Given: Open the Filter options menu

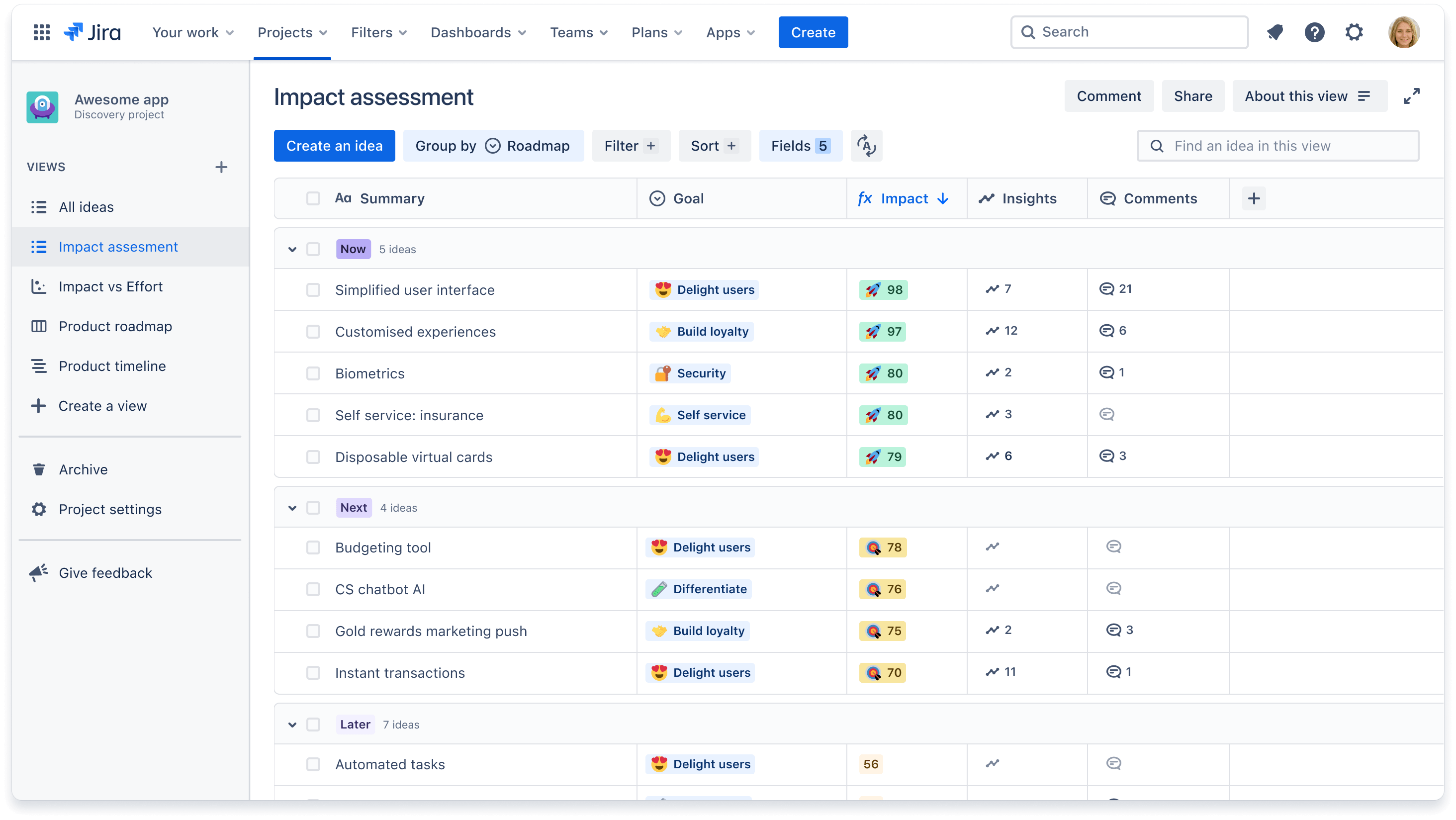Looking at the screenshot, I should [x=629, y=146].
